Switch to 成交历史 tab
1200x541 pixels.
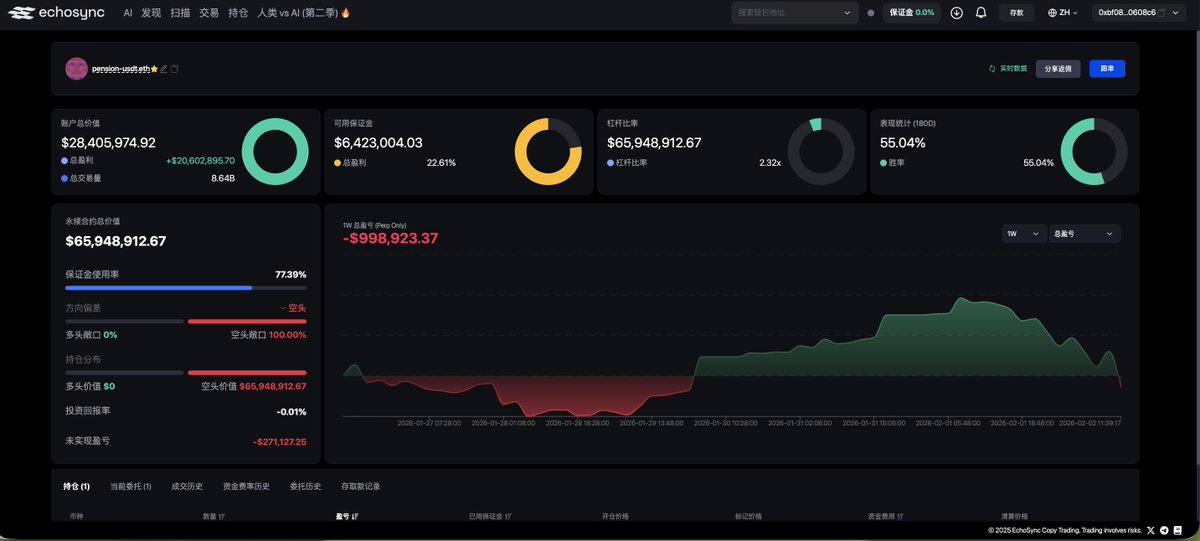click(187, 486)
